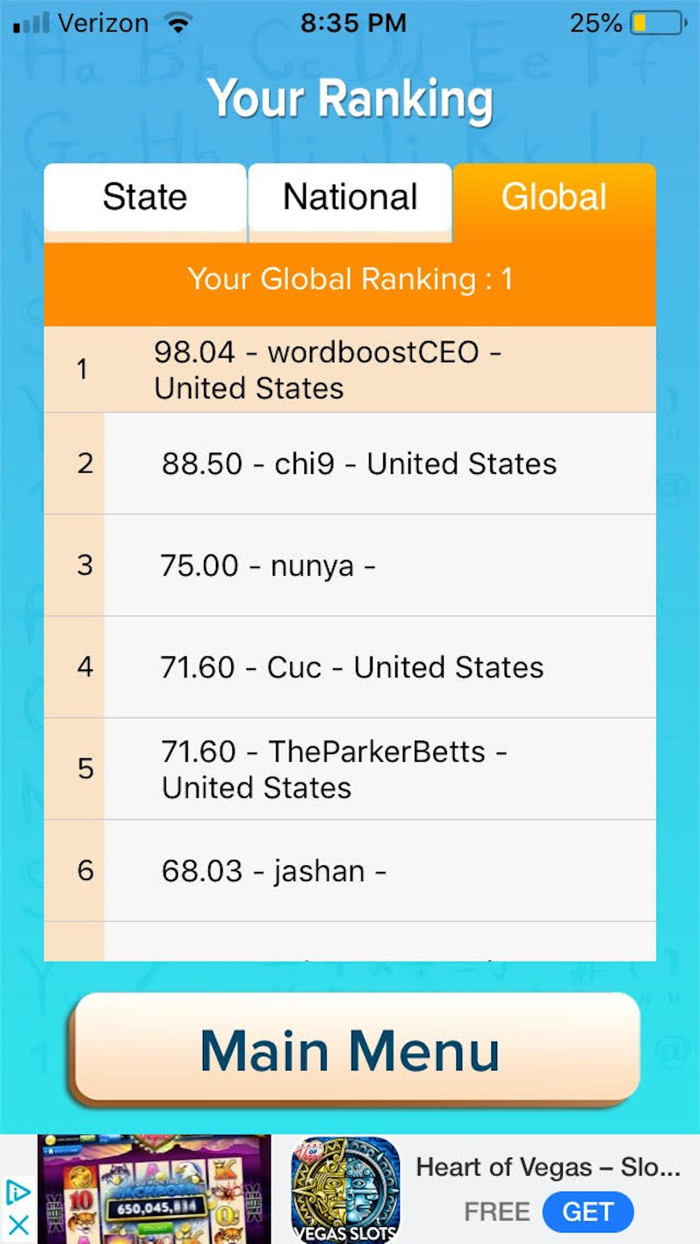Open the National rankings tab
Image resolution: width=700 pixels, height=1244 pixels.
click(x=350, y=197)
